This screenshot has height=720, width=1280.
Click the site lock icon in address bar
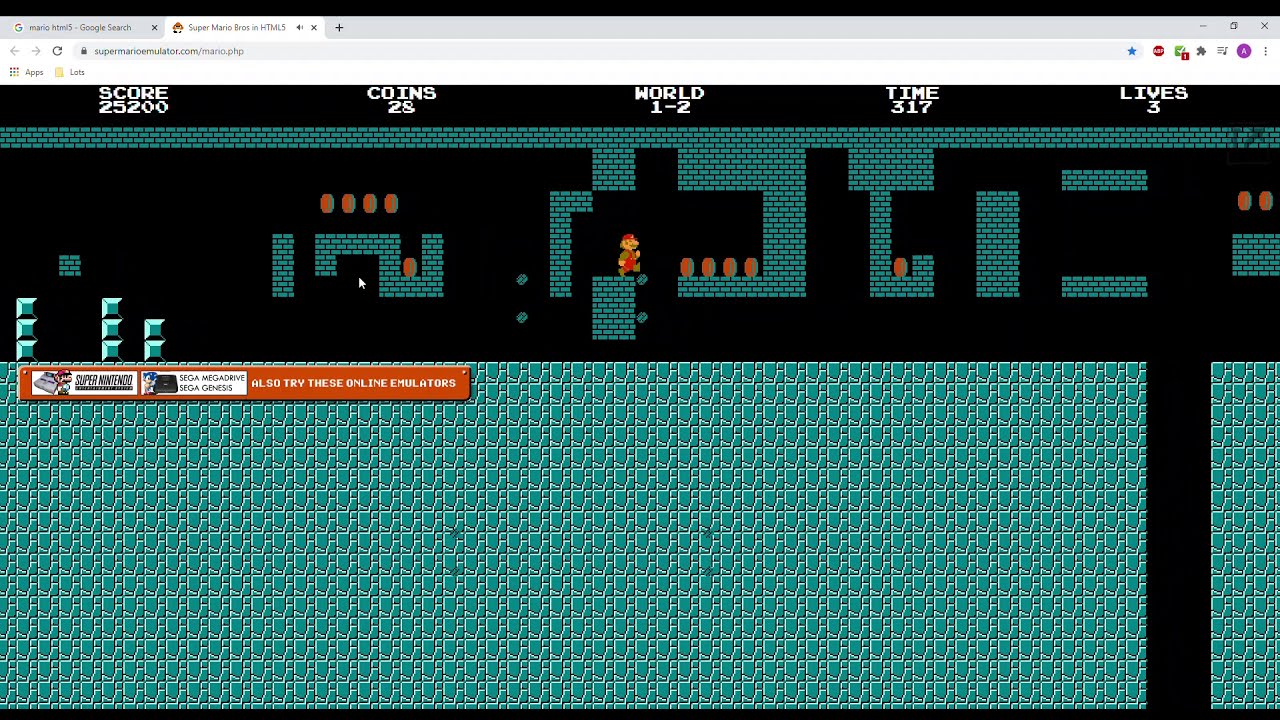point(84,51)
